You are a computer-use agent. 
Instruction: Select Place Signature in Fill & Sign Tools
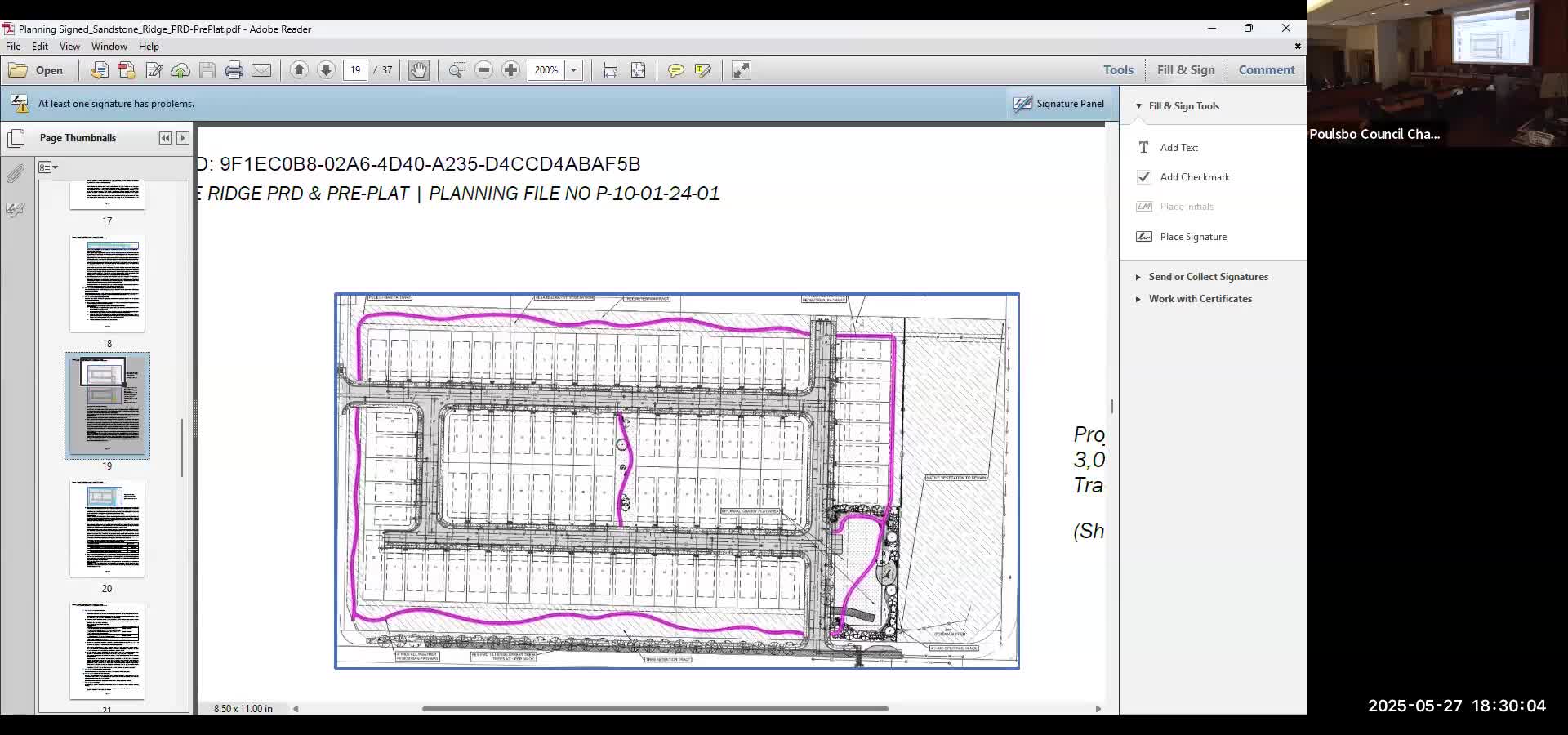pos(1192,236)
